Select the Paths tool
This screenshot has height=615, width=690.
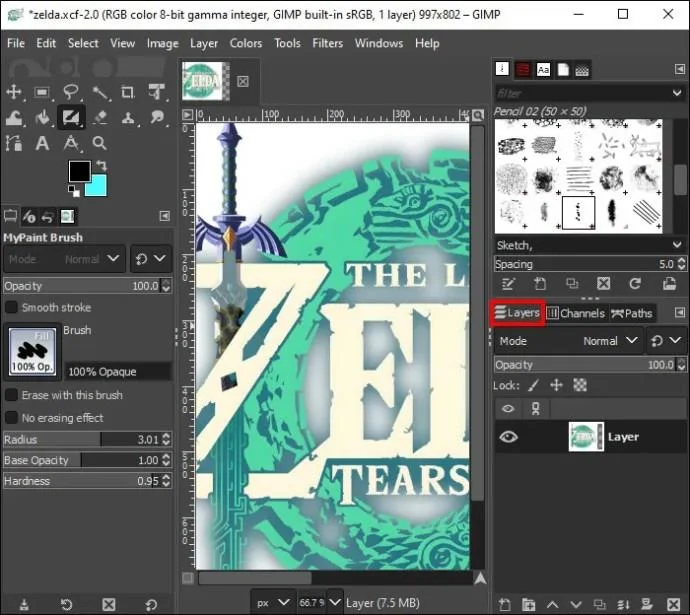coord(14,143)
